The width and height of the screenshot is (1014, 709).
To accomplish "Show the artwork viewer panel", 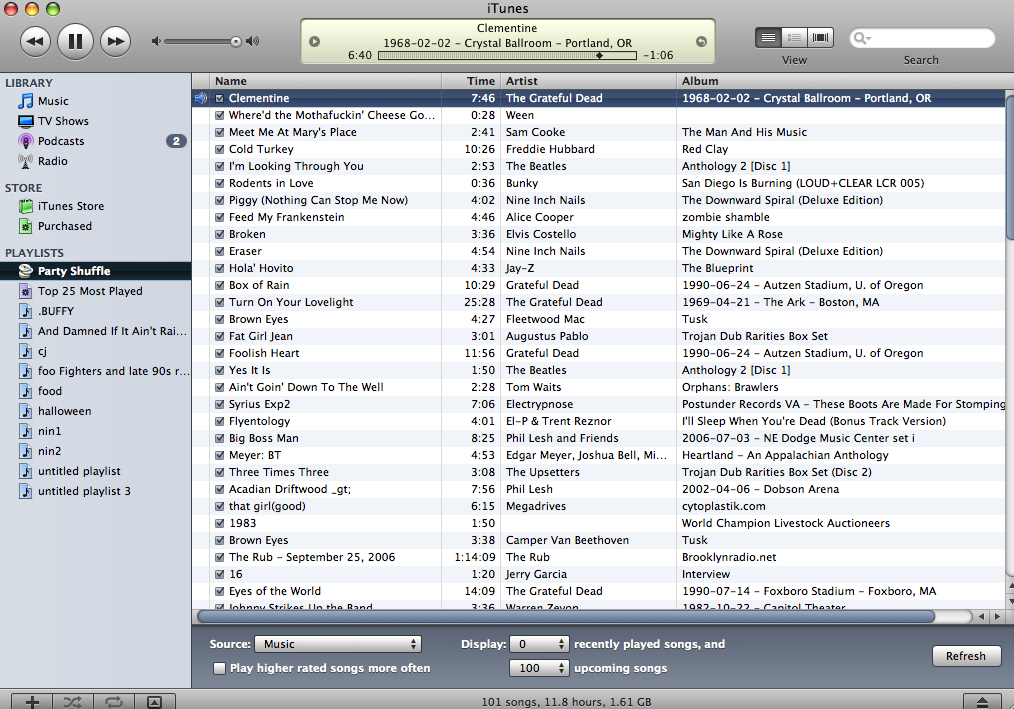I will pos(154,702).
